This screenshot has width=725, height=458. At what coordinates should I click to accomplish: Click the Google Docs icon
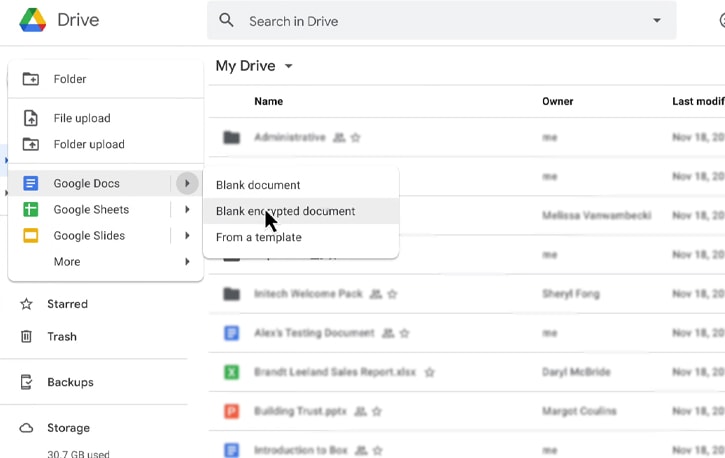[31, 183]
